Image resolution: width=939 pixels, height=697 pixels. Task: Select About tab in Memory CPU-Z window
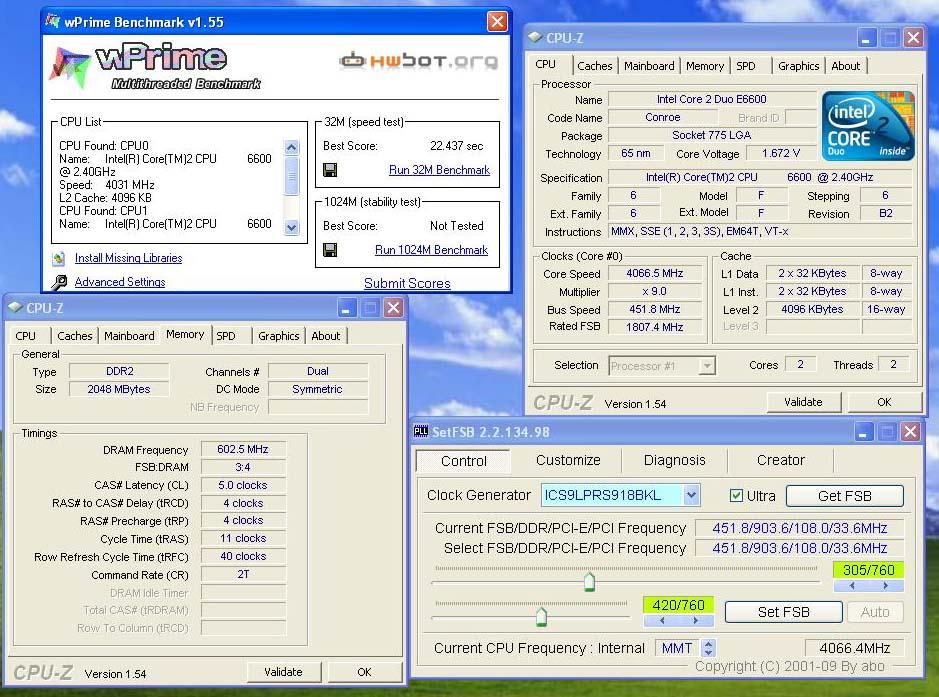click(325, 336)
